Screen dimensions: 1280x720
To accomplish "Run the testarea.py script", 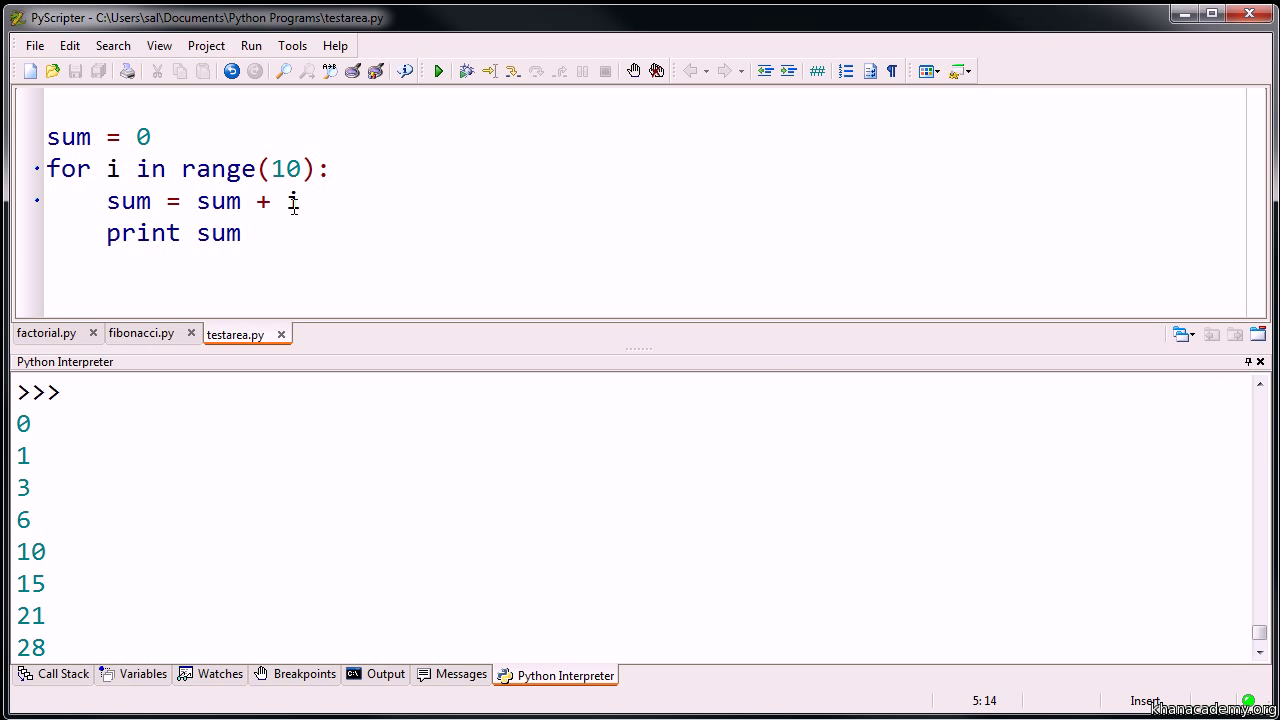I will 438,70.
